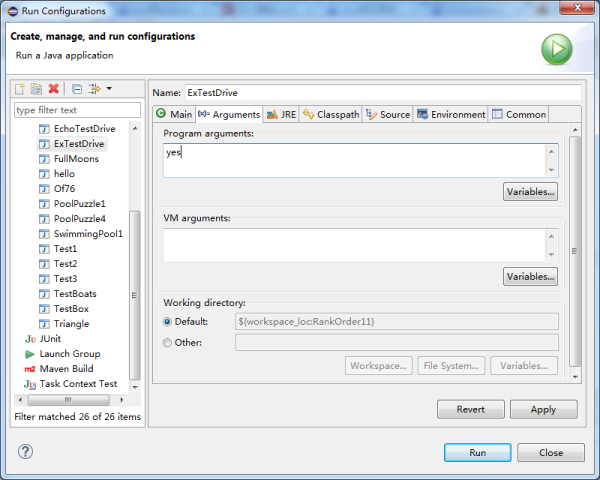Screen dimensions: 600x480
Task: Click Program arguments scroll down arrow
Action: tap(551, 170)
